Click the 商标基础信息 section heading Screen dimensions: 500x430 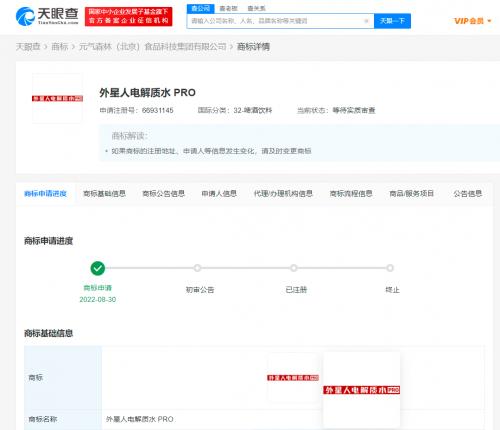pos(48,333)
